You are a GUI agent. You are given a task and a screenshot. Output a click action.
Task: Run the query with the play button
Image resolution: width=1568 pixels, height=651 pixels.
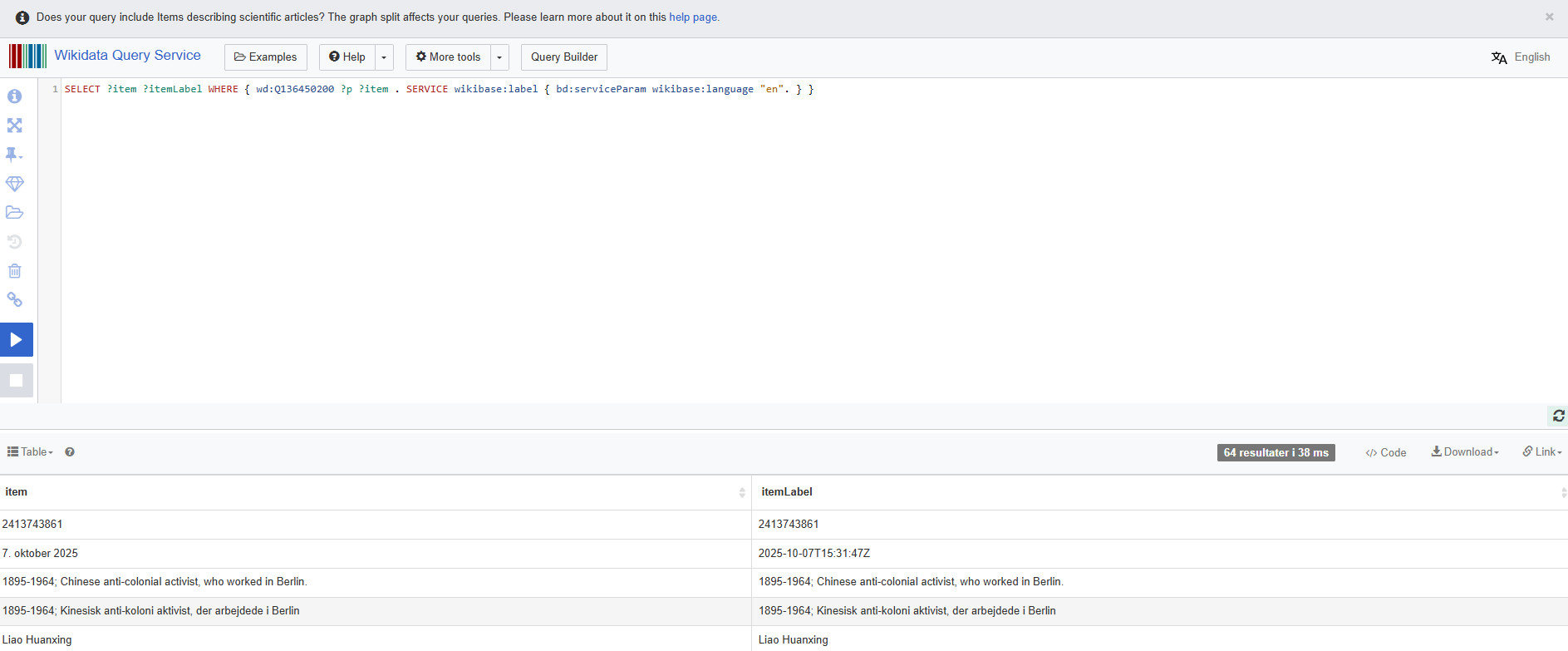tap(16, 339)
